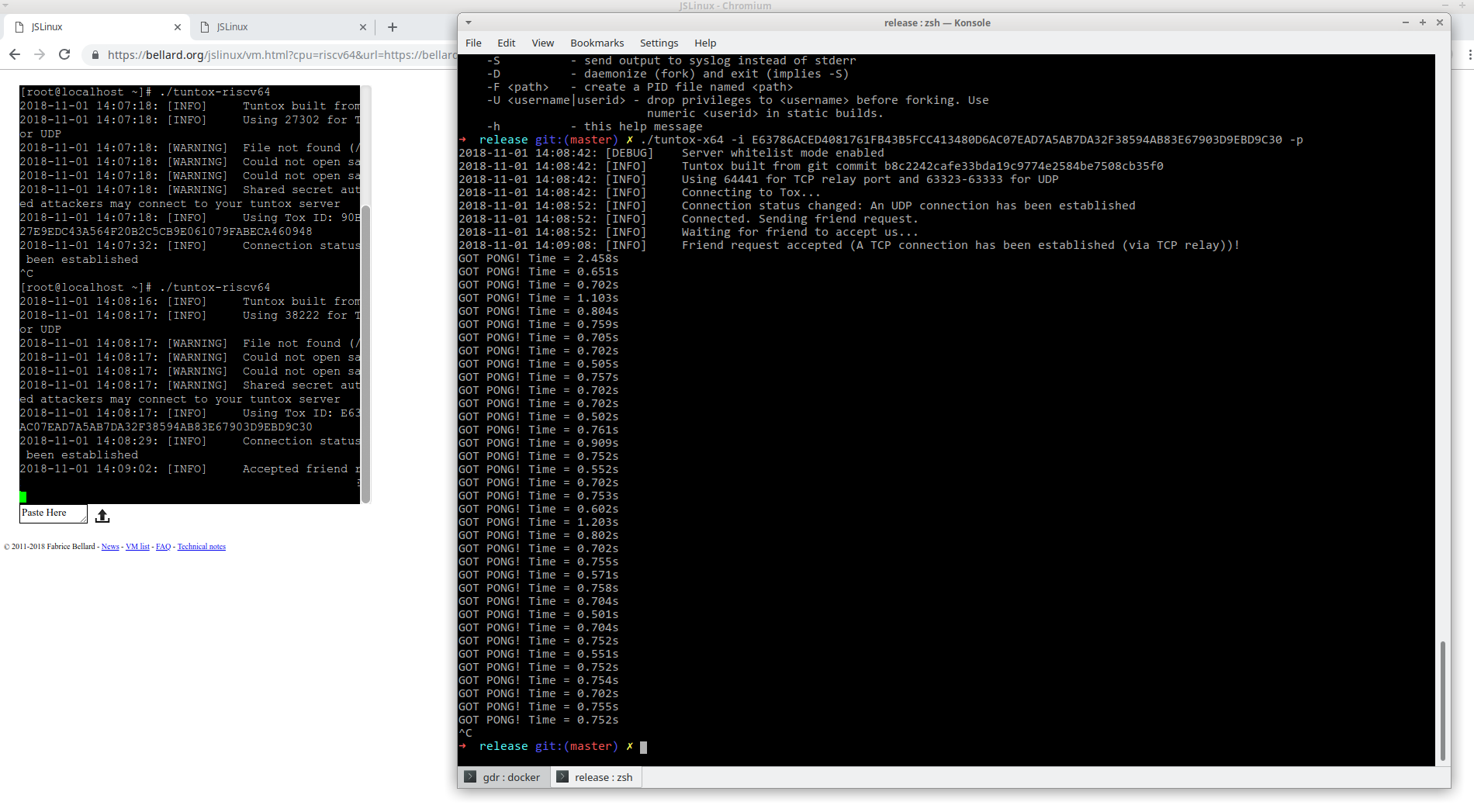
Task: Close the second JSLinux tab
Action: click(363, 27)
